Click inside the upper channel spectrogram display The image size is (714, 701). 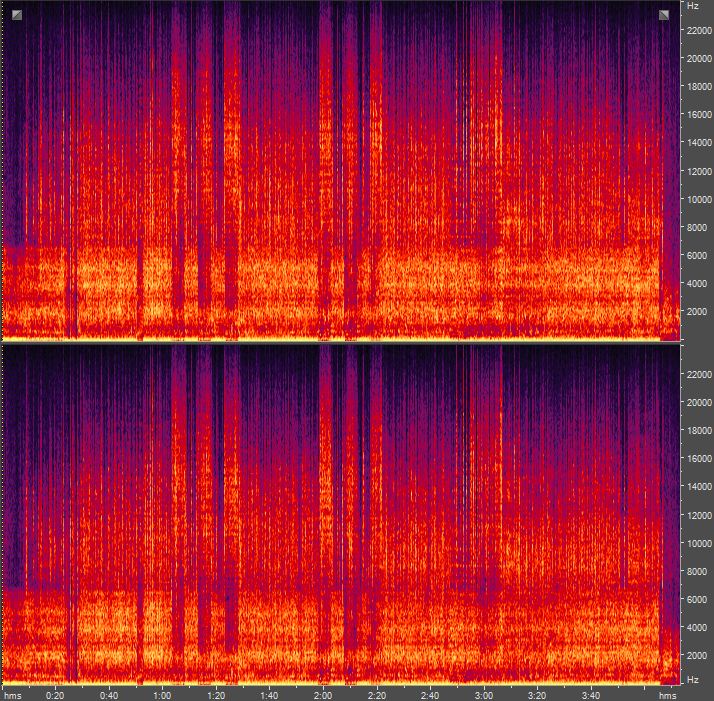(342, 170)
